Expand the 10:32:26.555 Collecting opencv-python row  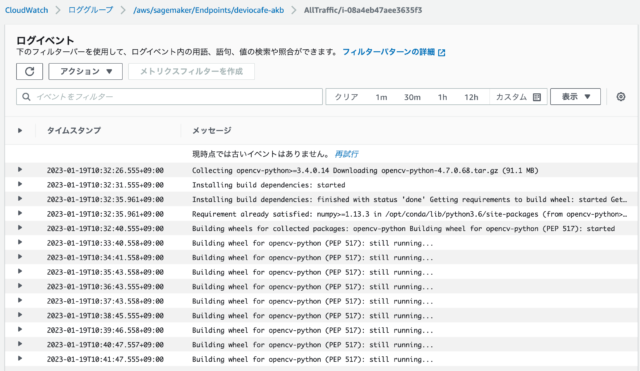point(20,170)
